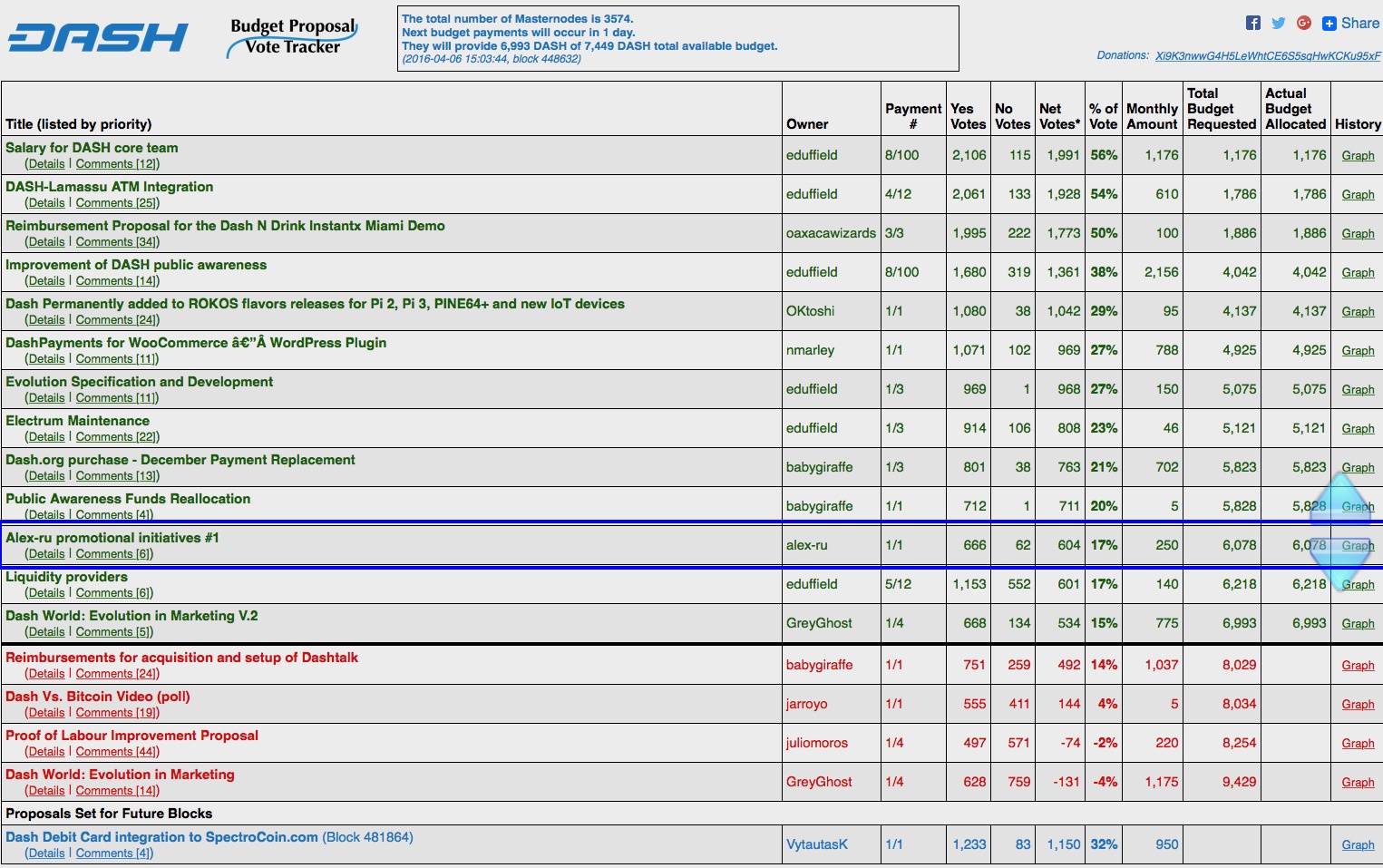The height and width of the screenshot is (868, 1383).
Task: Open Comments [11] under DashPayments for WooCommerce
Action: pos(116,359)
